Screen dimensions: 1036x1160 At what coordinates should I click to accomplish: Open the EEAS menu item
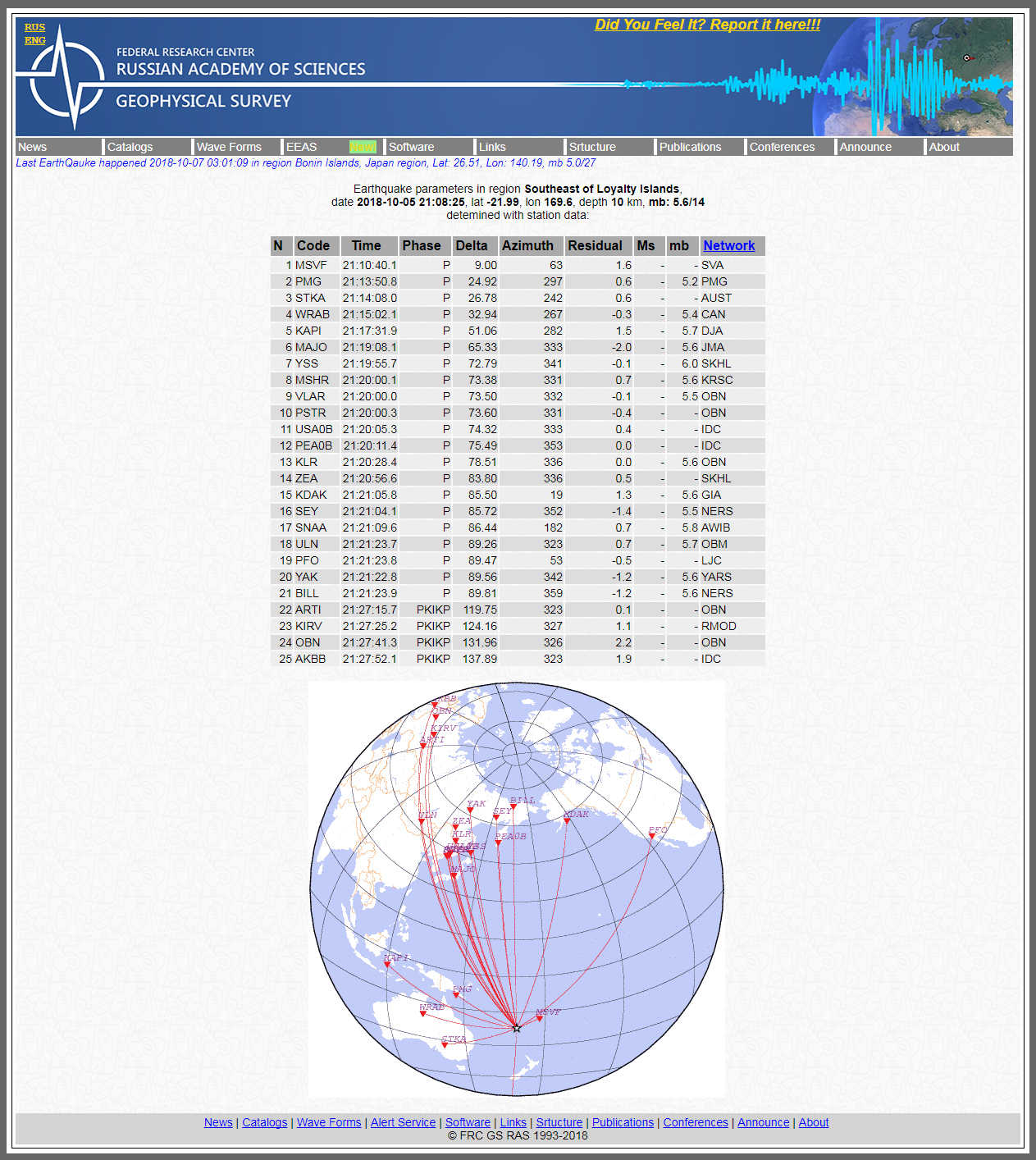[x=301, y=147]
